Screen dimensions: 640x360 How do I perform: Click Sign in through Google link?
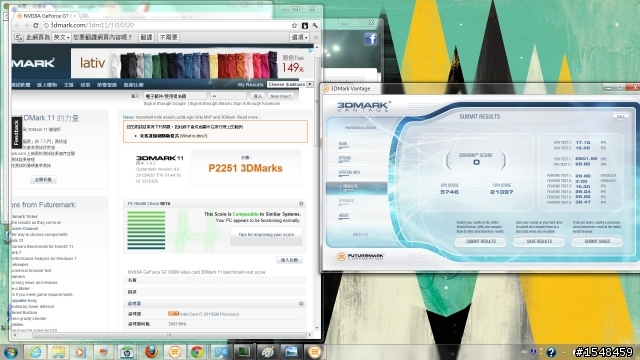coord(164,104)
